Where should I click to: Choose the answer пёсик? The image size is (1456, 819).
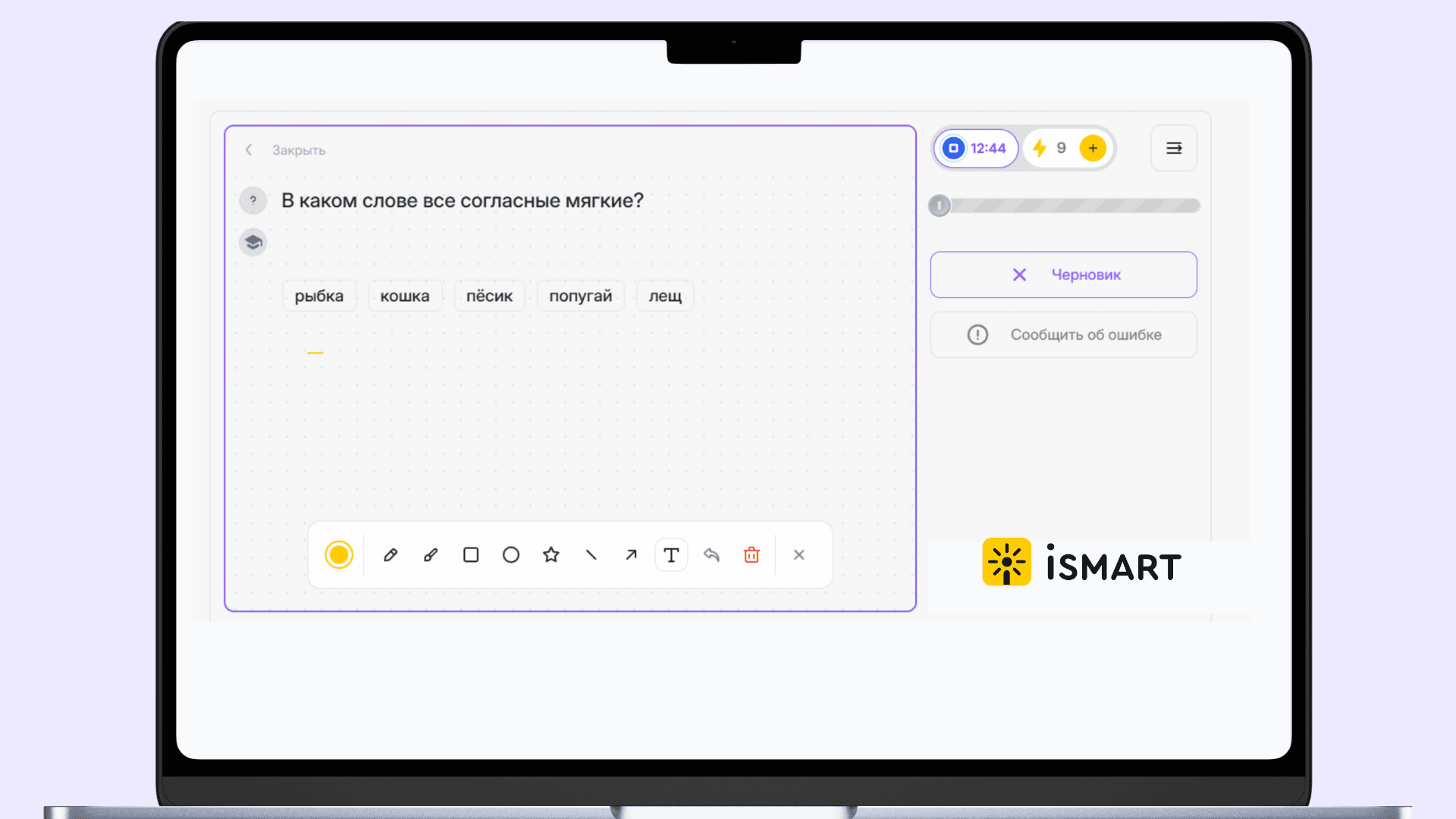click(489, 296)
